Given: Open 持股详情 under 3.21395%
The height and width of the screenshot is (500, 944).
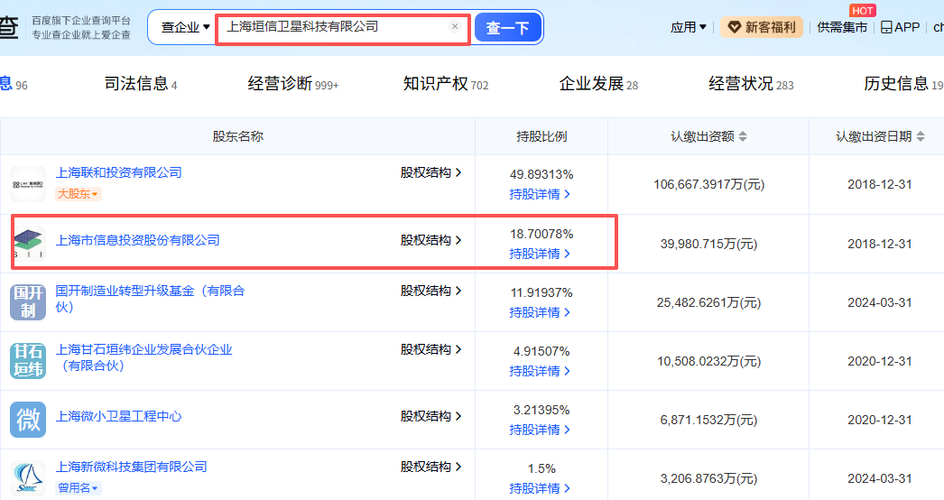Looking at the screenshot, I should coord(540,430).
